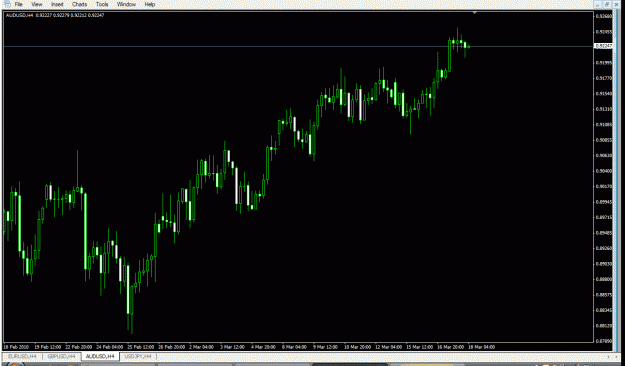This screenshot has height=366, width=625.
Task: Click the highlighted current price label on scale
Action: tap(603, 46)
